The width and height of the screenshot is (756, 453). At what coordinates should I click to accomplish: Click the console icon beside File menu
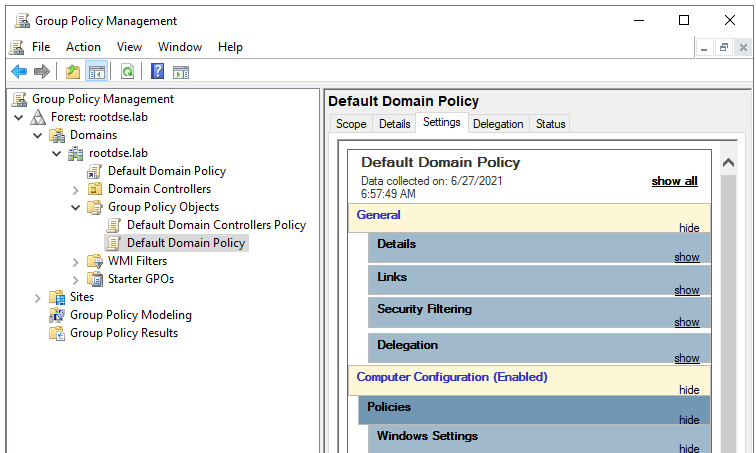pyautogui.click(x=16, y=47)
